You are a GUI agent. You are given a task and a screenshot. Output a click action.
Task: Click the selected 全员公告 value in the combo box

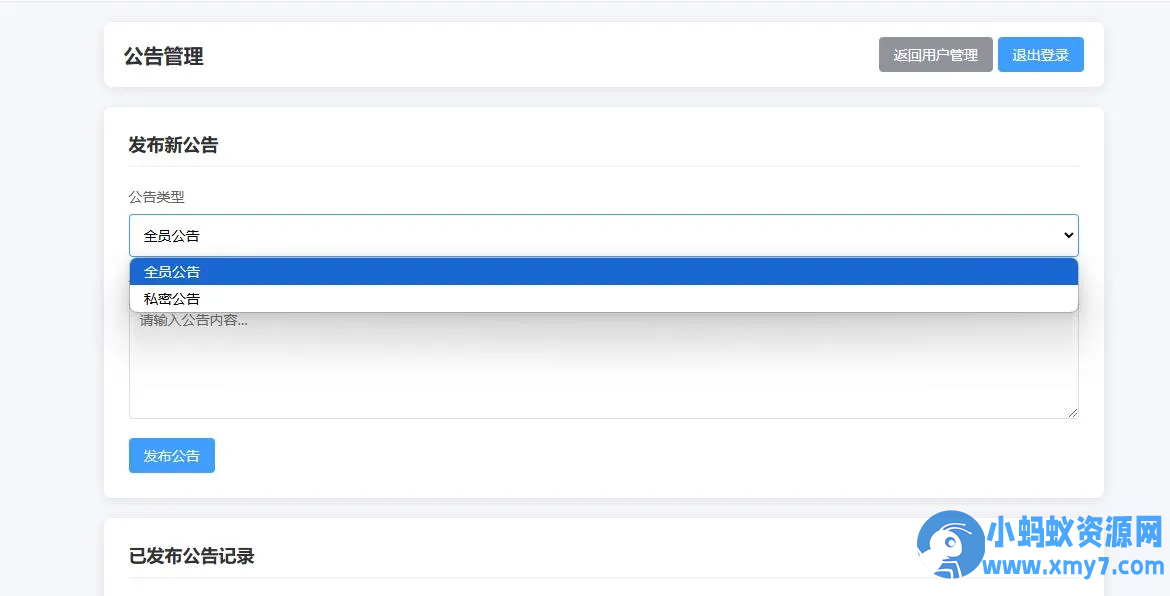click(x=172, y=236)
